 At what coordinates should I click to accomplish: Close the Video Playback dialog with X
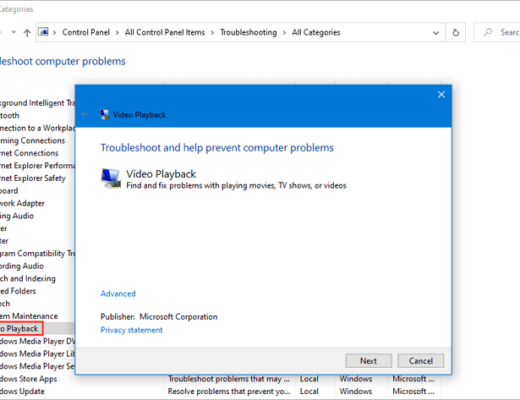point(441,95)
